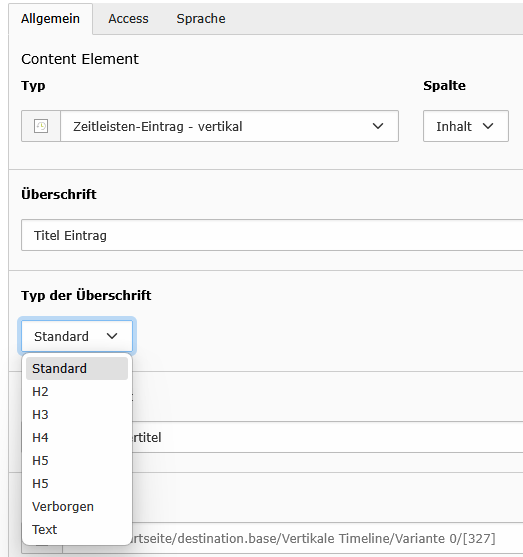This screenshot has height=557, width=523.
Task: Select the Text option in the list
Action: click(x=77, y=530)
